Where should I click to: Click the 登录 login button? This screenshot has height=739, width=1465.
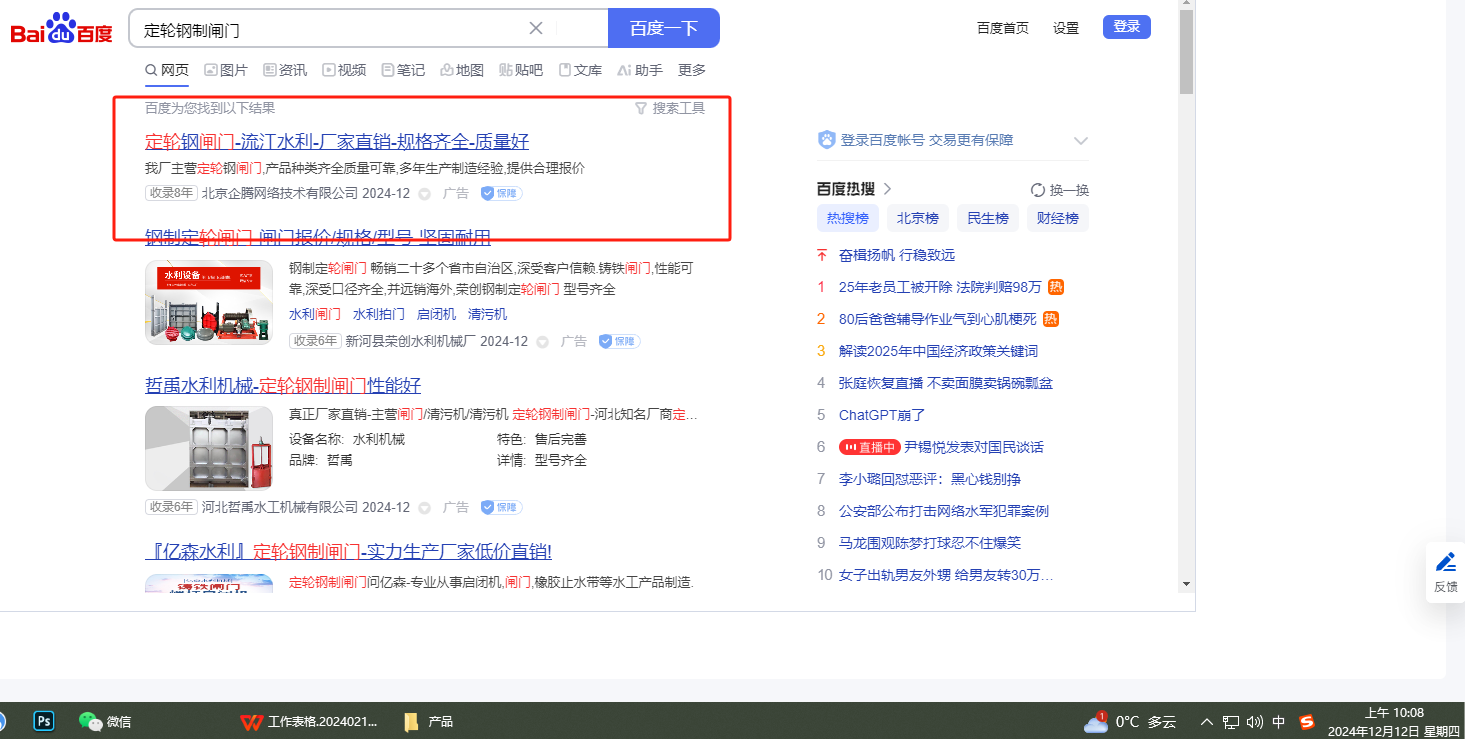[x=1126, y=27]
